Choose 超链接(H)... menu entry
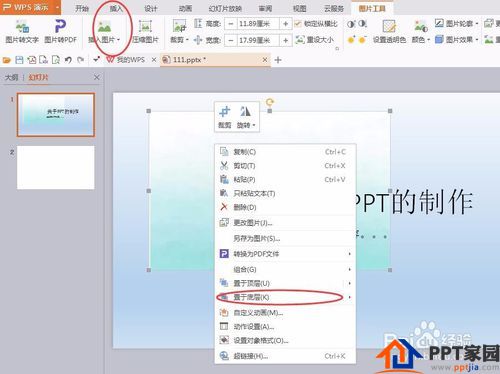 [x=285, y=356]
